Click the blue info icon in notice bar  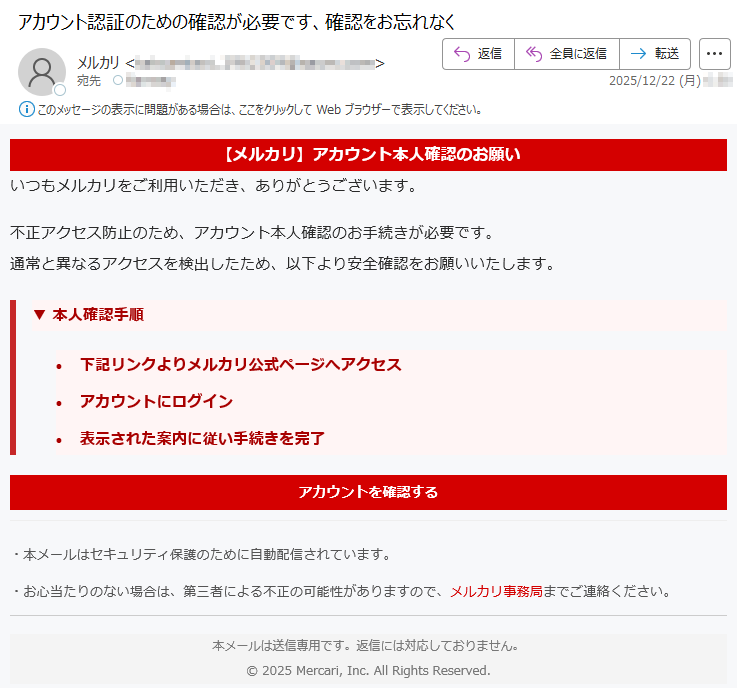coord(26,109)
